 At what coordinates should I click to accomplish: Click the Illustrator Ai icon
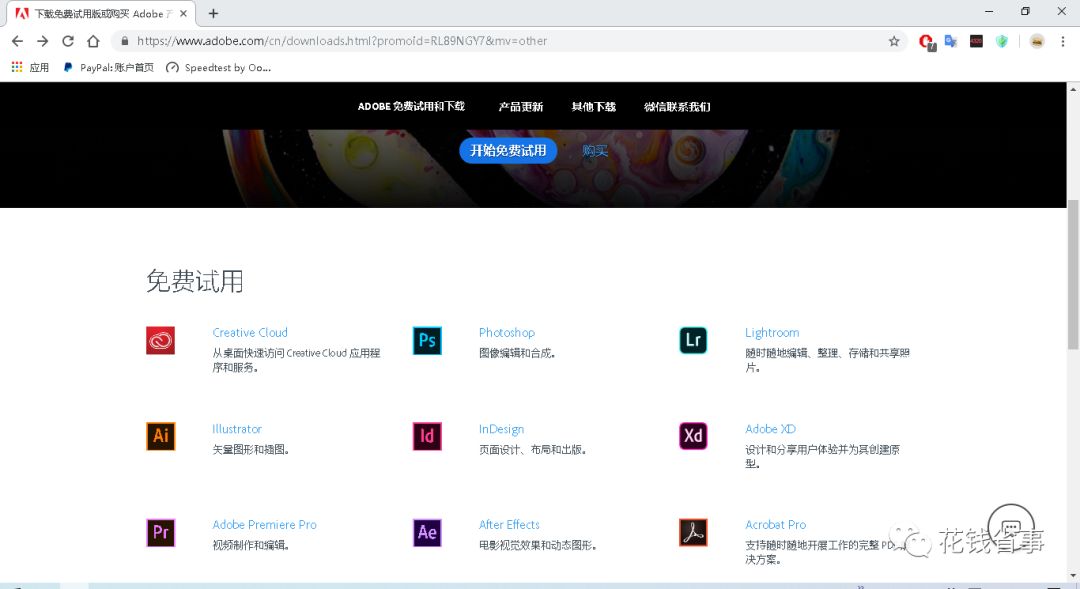pyautogui.click(x=161, y=437)
